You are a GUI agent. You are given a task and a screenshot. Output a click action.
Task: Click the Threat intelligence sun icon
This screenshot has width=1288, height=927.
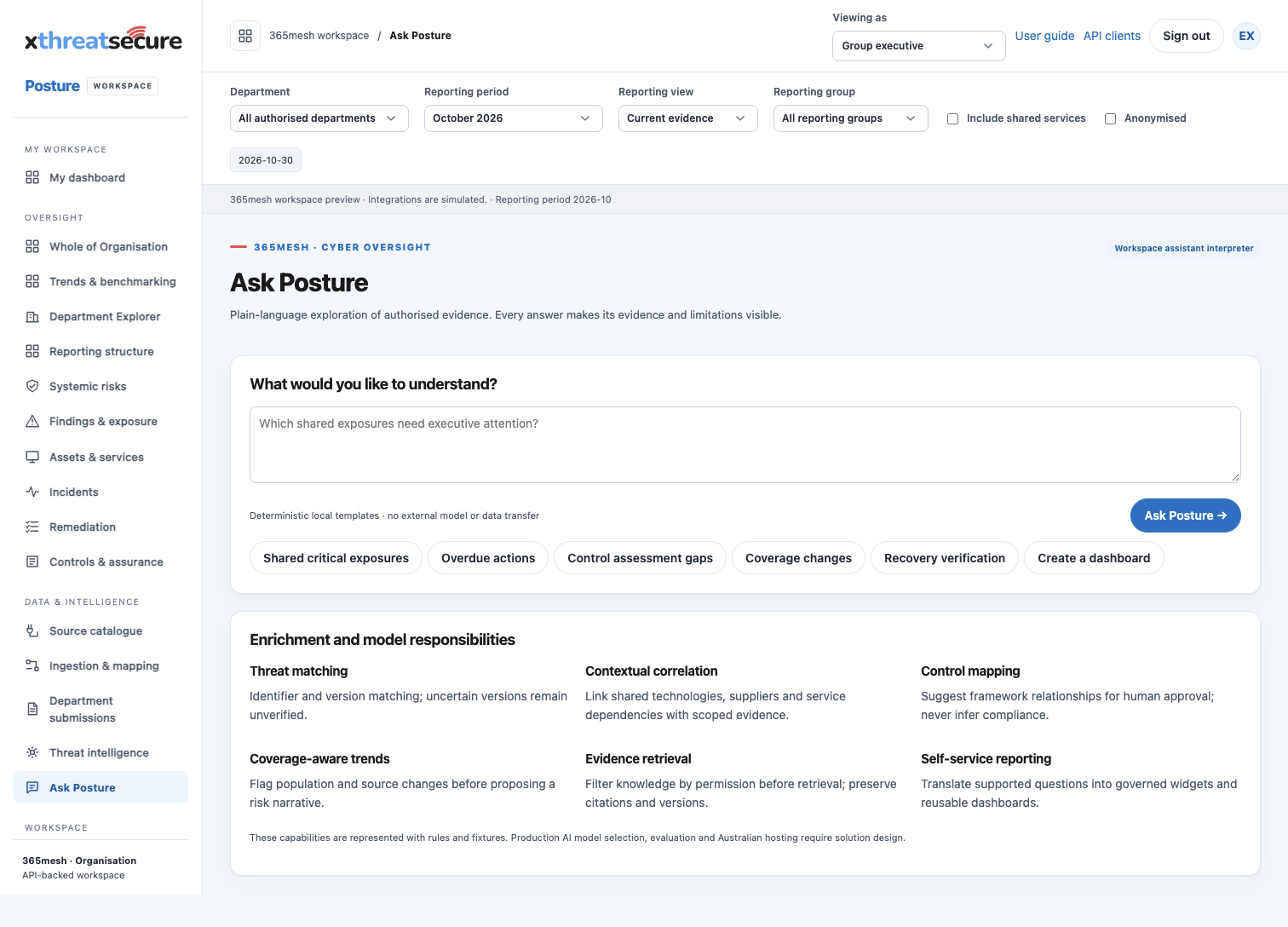[32, 752]
